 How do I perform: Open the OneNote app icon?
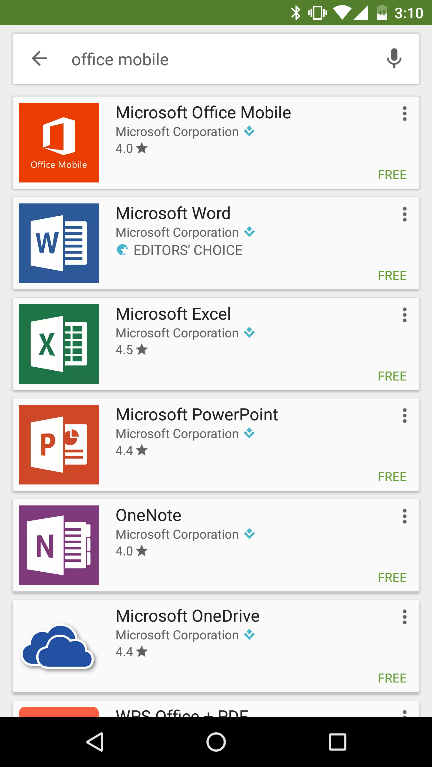click(59, 545)
